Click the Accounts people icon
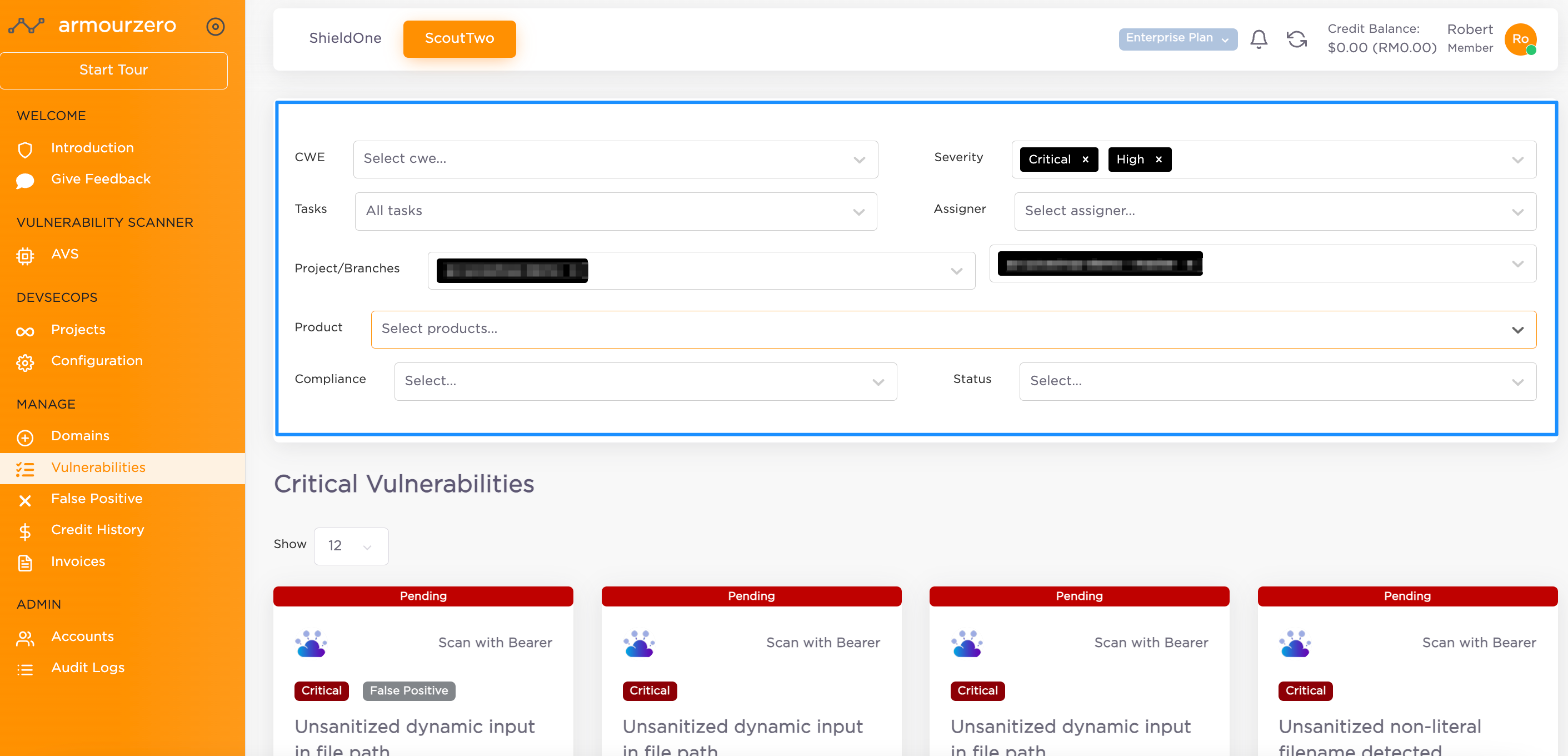This screenshot has width=1568, height=756. (x=25, y=638)
